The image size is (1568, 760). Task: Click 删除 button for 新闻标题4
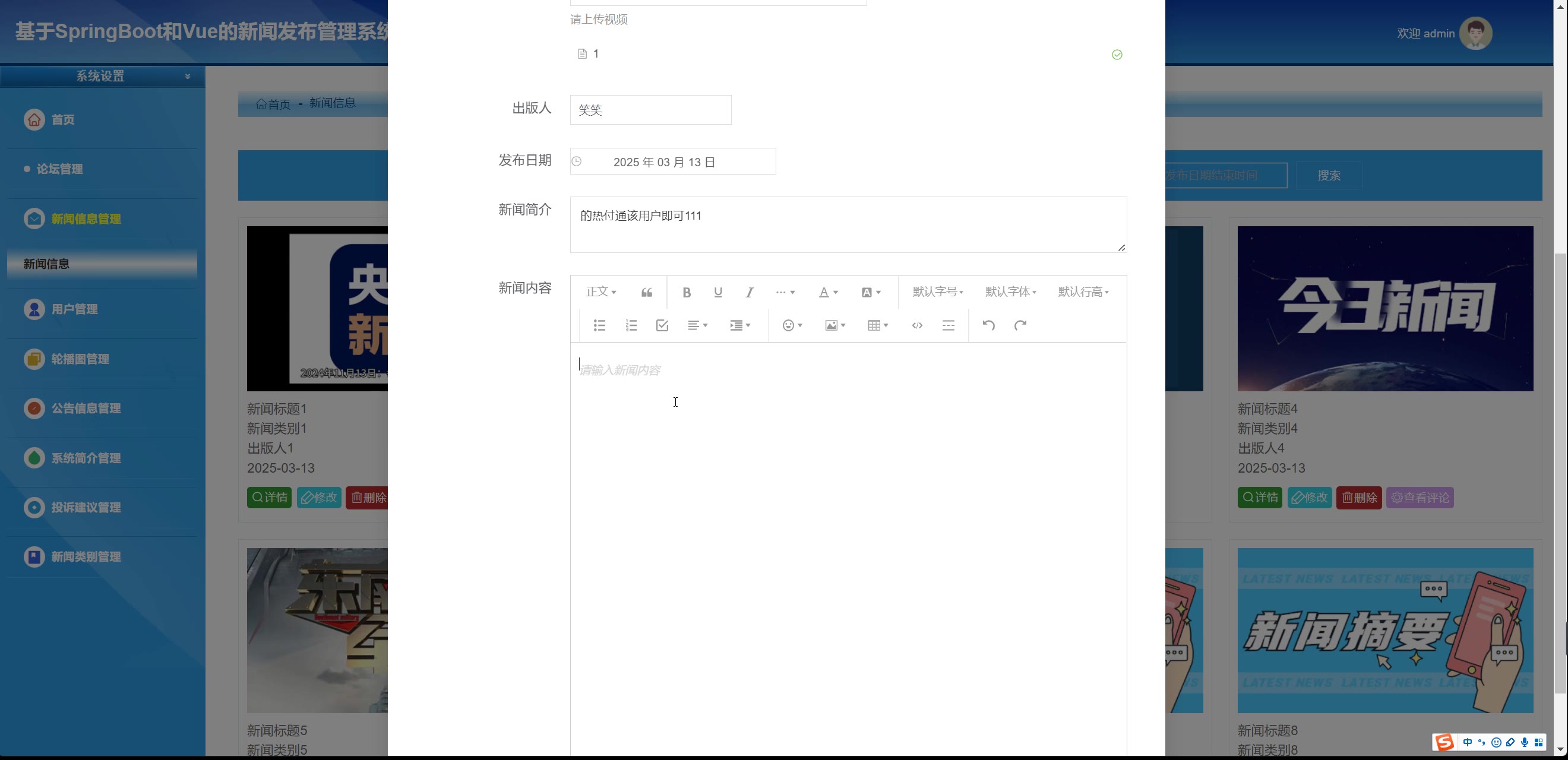[1358, 498]
